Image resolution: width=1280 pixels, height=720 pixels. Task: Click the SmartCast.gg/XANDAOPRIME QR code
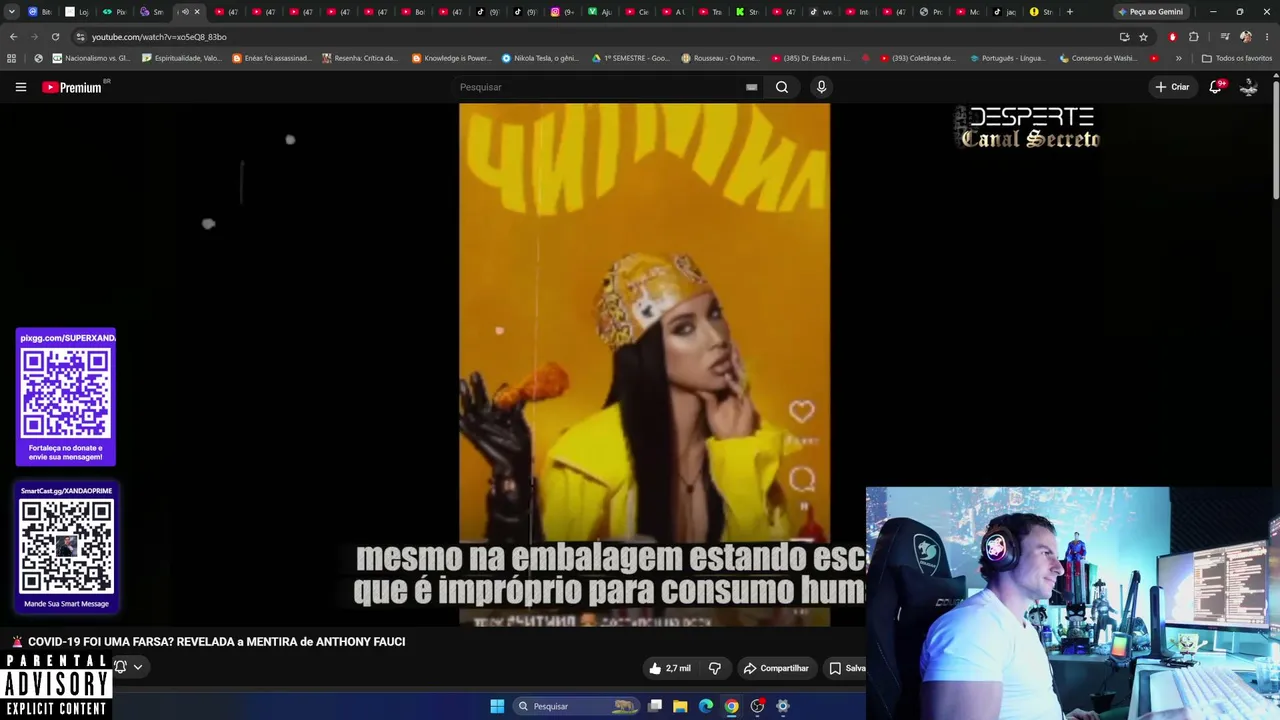pos(67,546)
